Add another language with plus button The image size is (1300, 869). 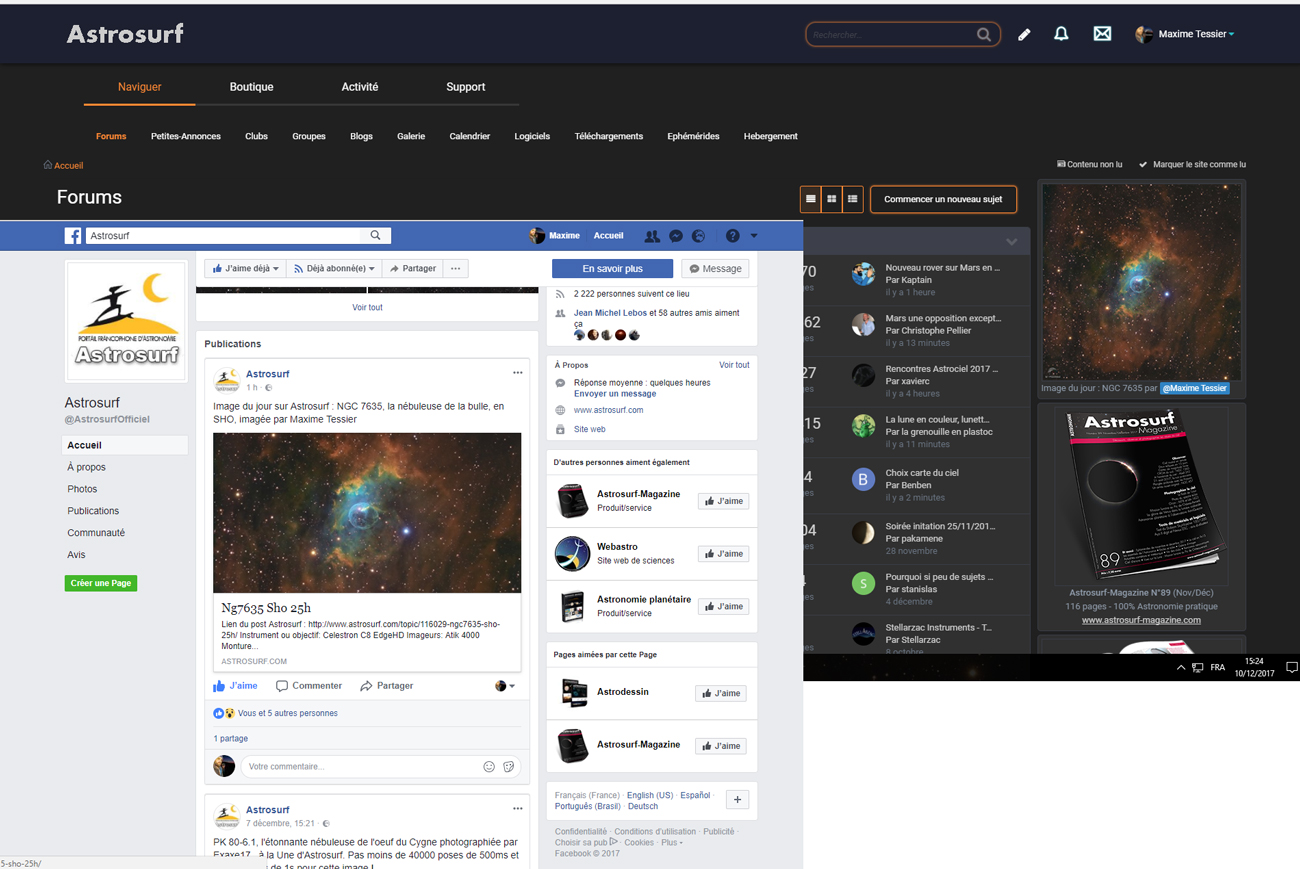737,800
